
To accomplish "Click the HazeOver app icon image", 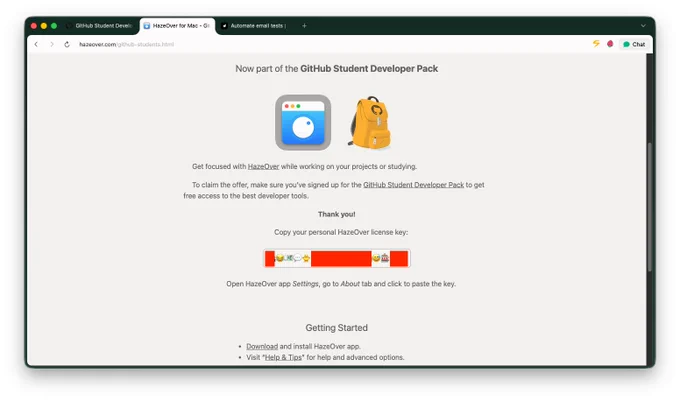I will [x=303, y=123].
